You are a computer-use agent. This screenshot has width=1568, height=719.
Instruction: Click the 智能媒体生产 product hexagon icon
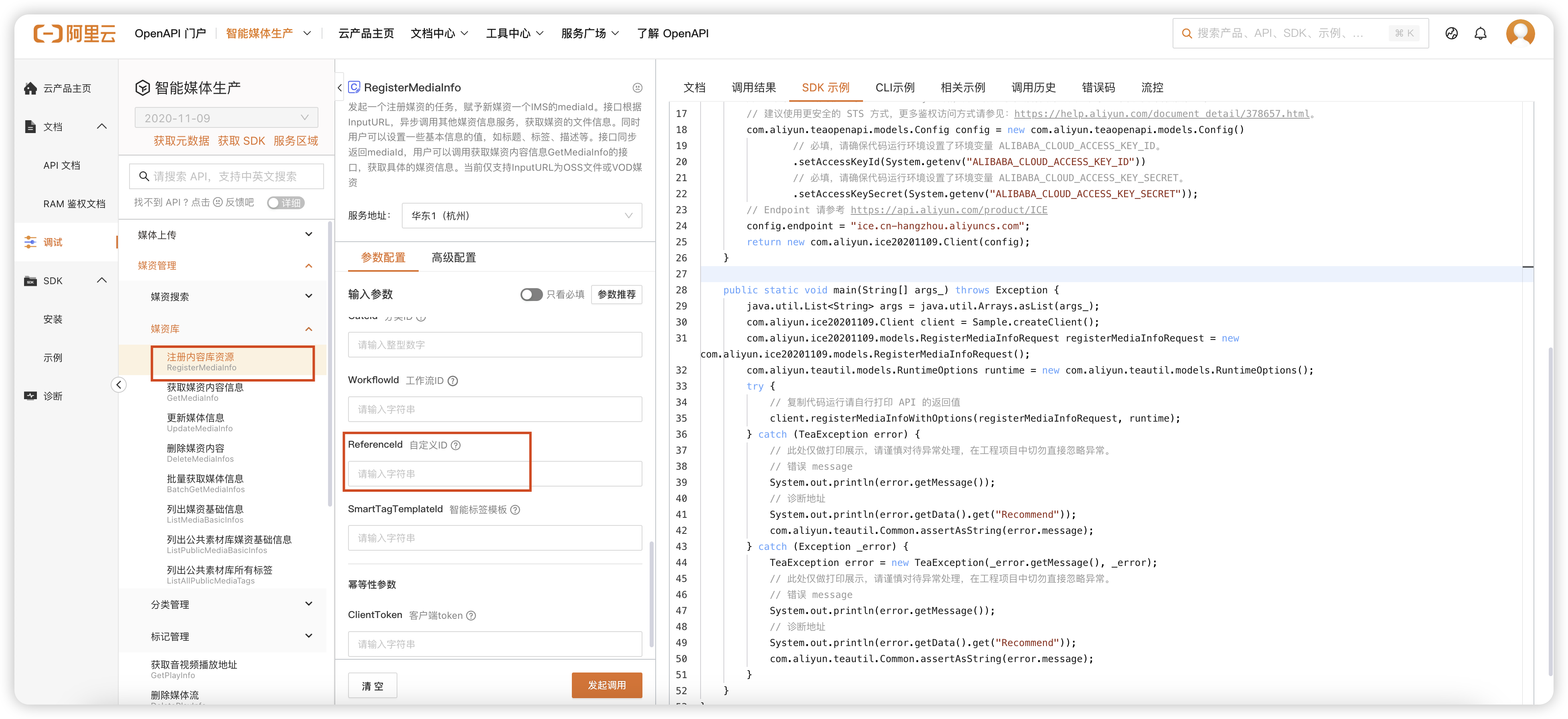[142, 88]
